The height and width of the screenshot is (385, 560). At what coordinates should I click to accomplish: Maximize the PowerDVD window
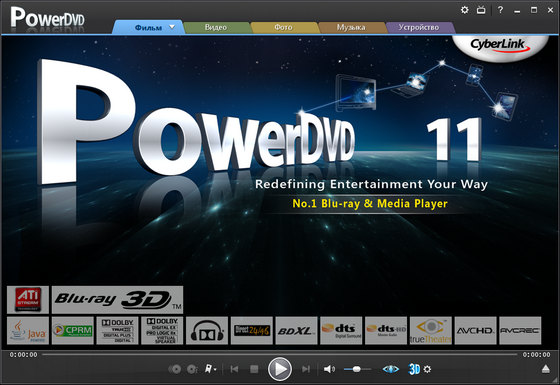pyautogui.click(x=534, y=10)
